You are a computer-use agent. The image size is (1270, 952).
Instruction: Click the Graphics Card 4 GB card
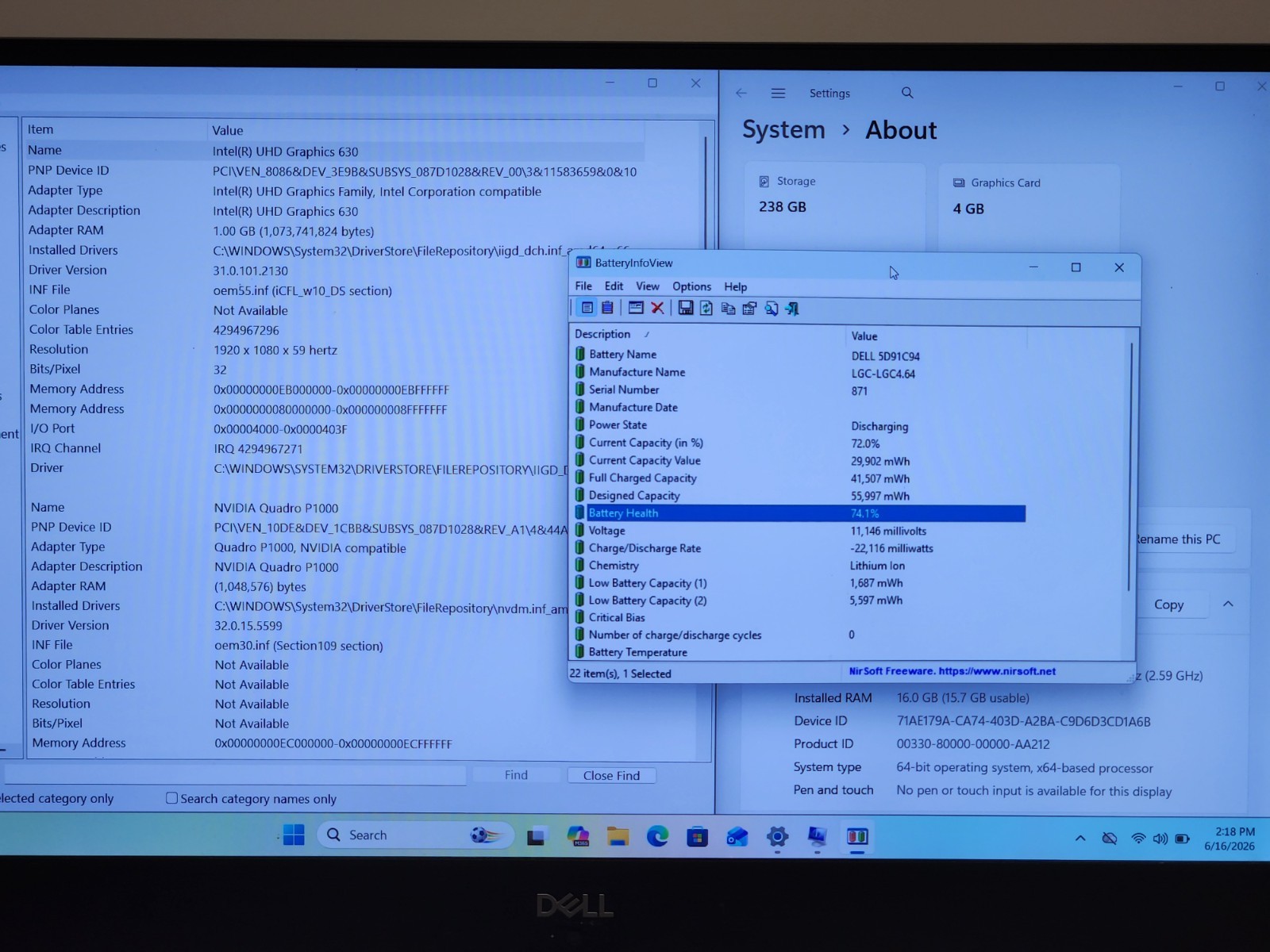point(1029,206)
